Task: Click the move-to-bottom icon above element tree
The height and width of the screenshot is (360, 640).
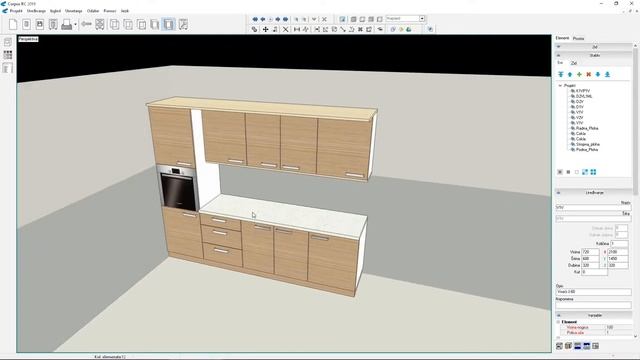Action: click(607, 74)
